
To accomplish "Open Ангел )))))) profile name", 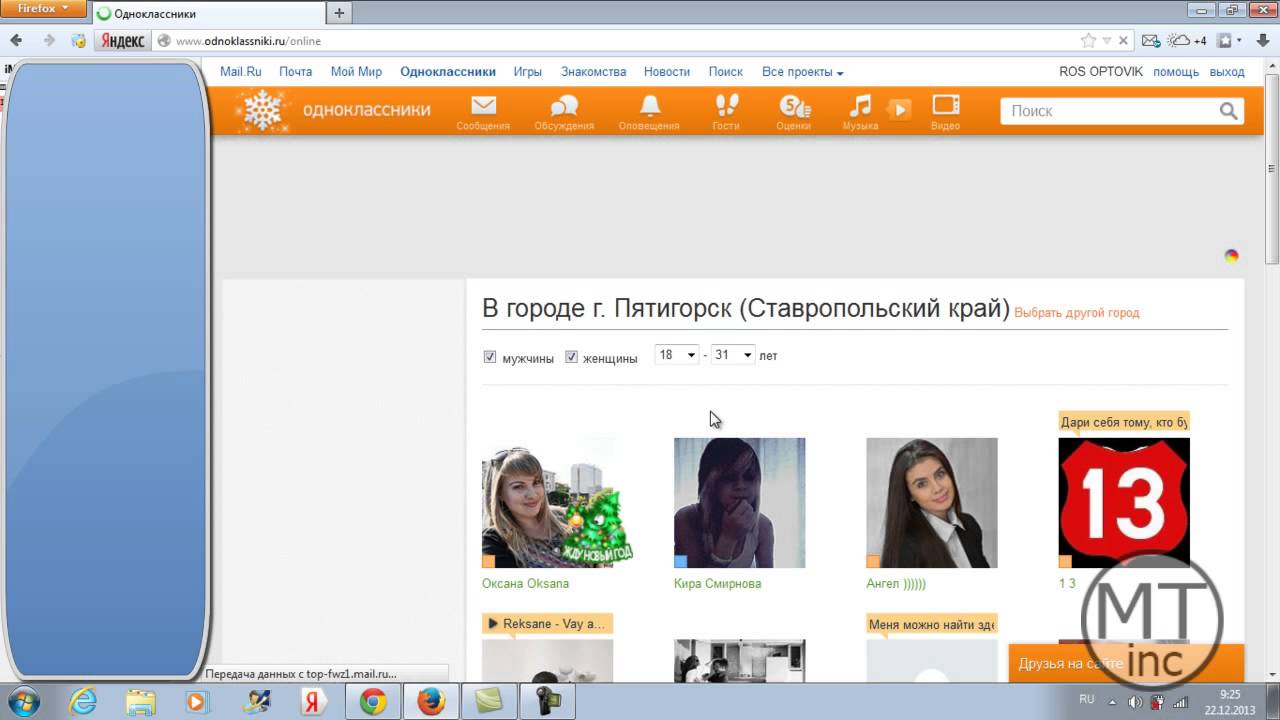I will (896, 584).
